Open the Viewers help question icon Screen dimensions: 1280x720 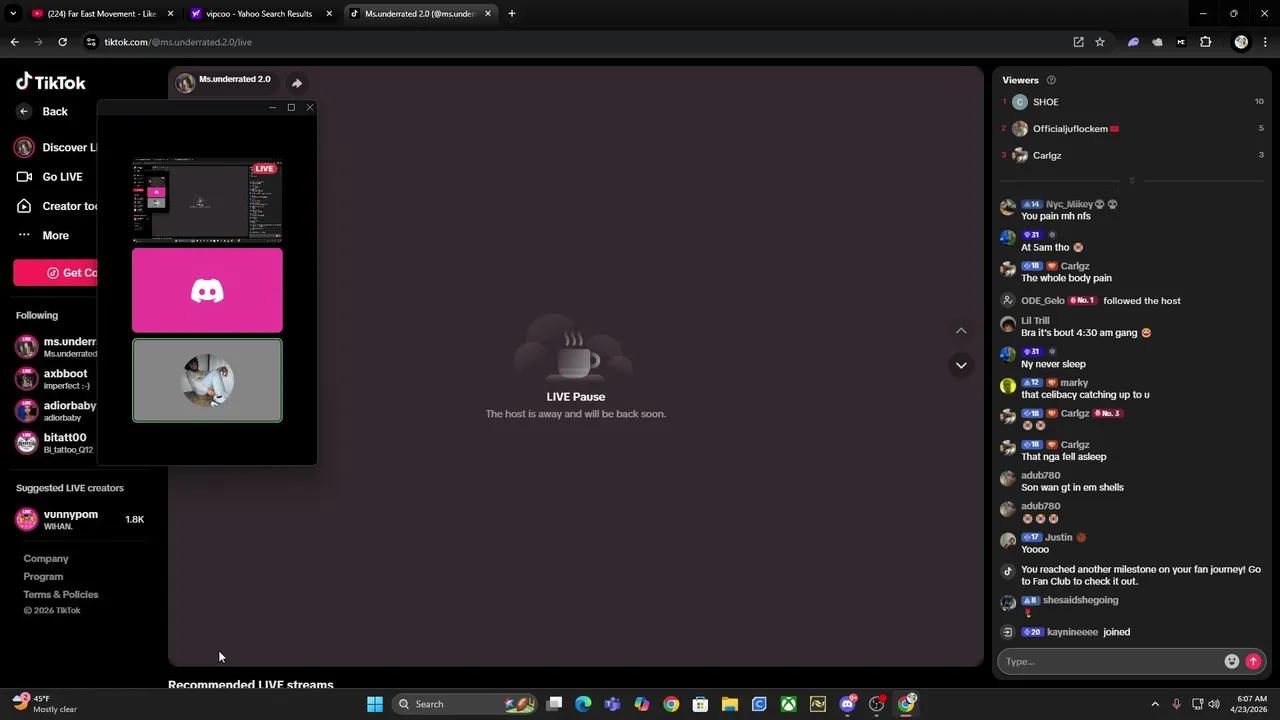1051,80
